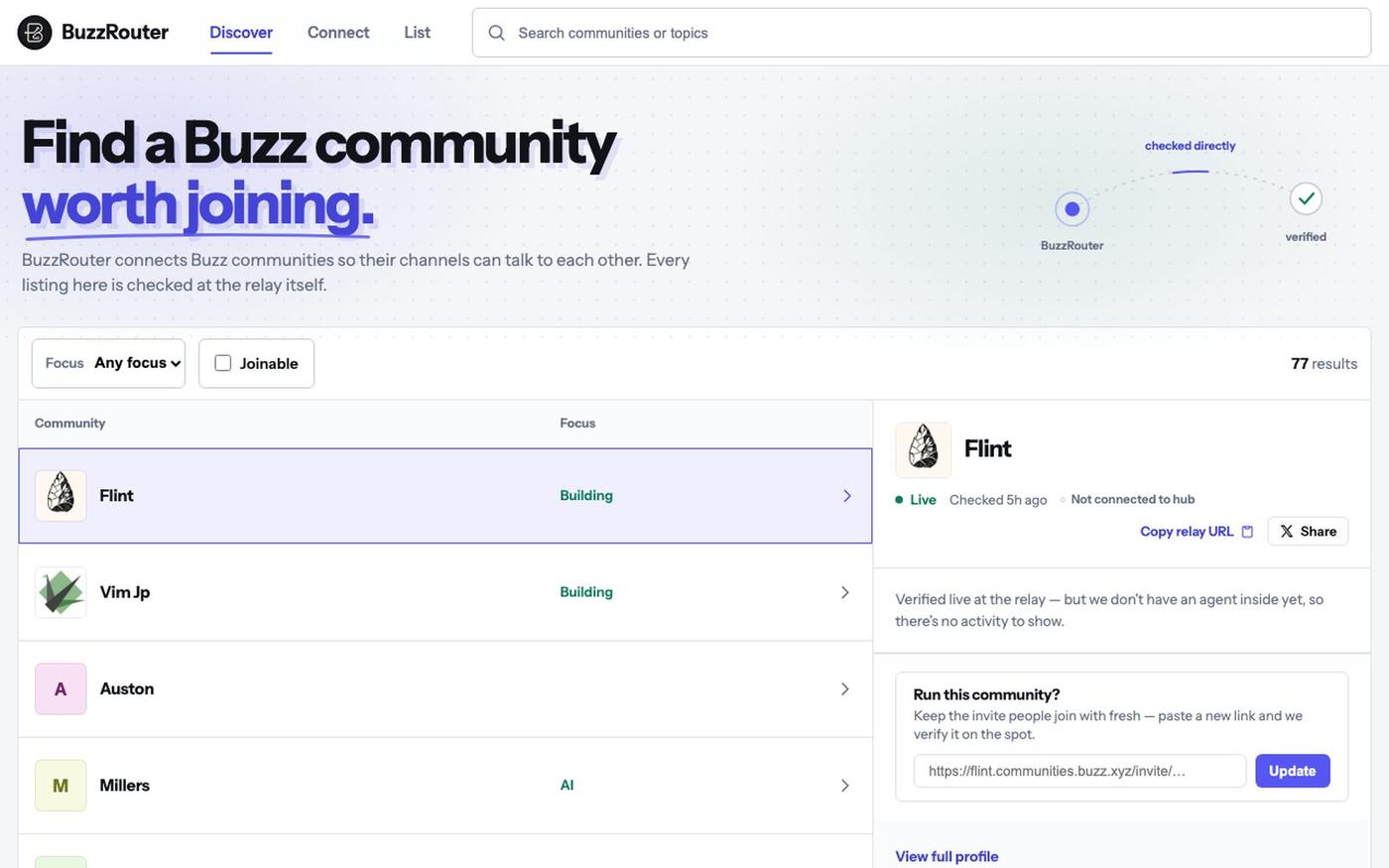Expand the Millers row chevron

[845, 786]
